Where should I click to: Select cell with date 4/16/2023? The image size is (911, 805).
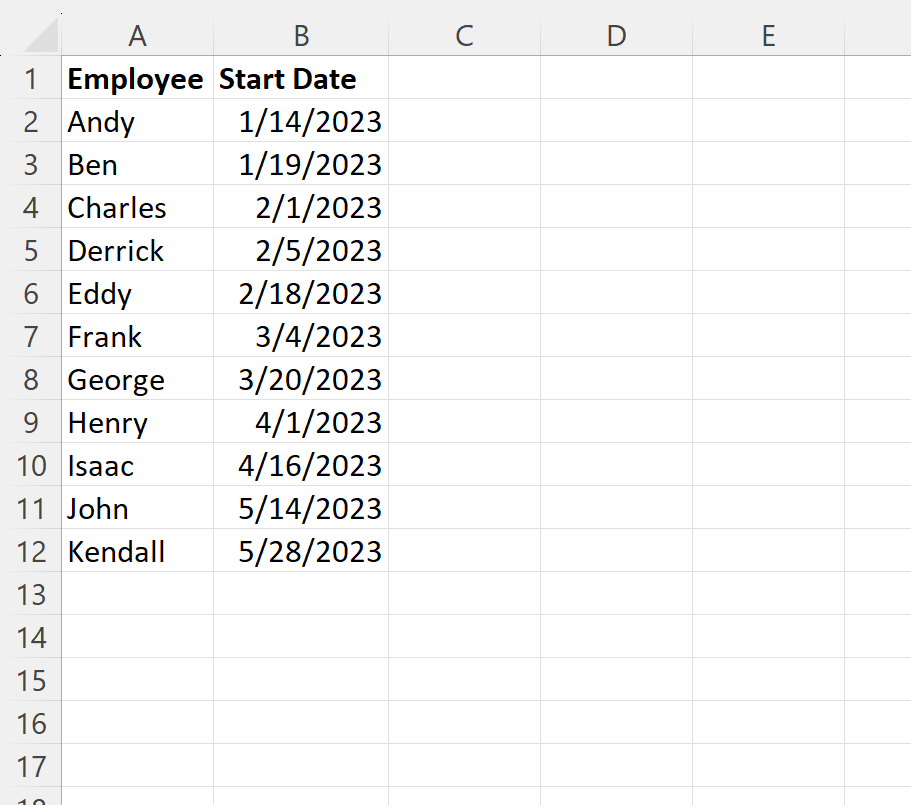pos(301,465)
